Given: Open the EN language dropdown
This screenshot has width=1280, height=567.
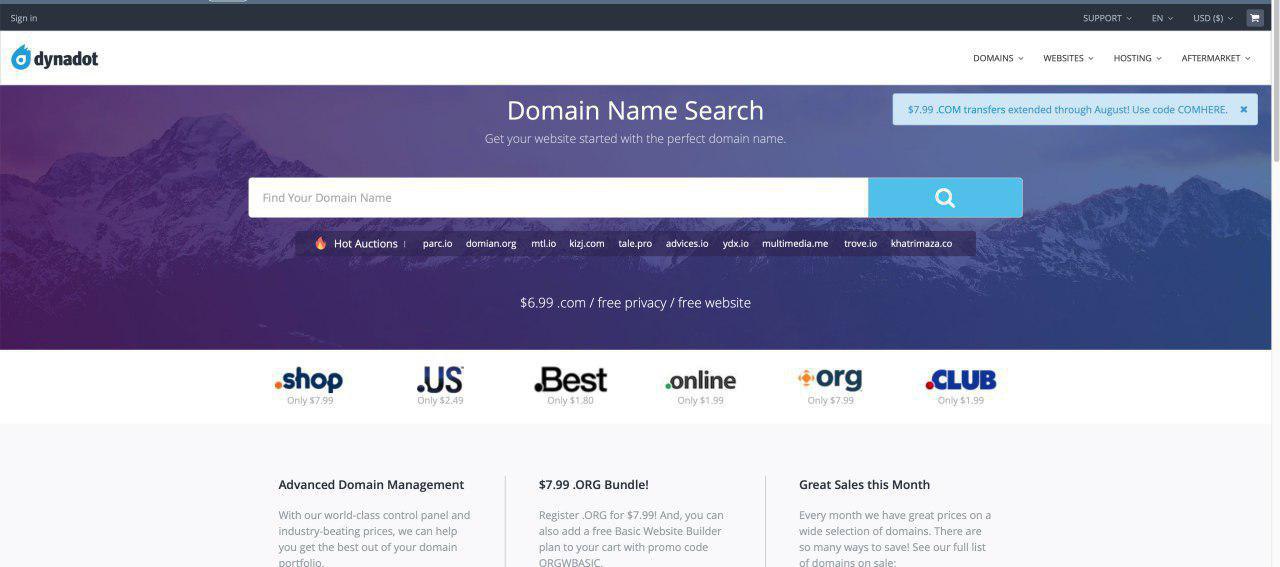Looking at the screenshot, I should point(1162,18).
